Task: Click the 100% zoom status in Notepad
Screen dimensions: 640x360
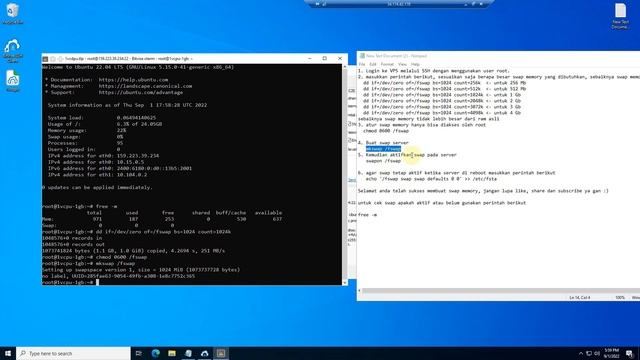Action: click(620, 298)
